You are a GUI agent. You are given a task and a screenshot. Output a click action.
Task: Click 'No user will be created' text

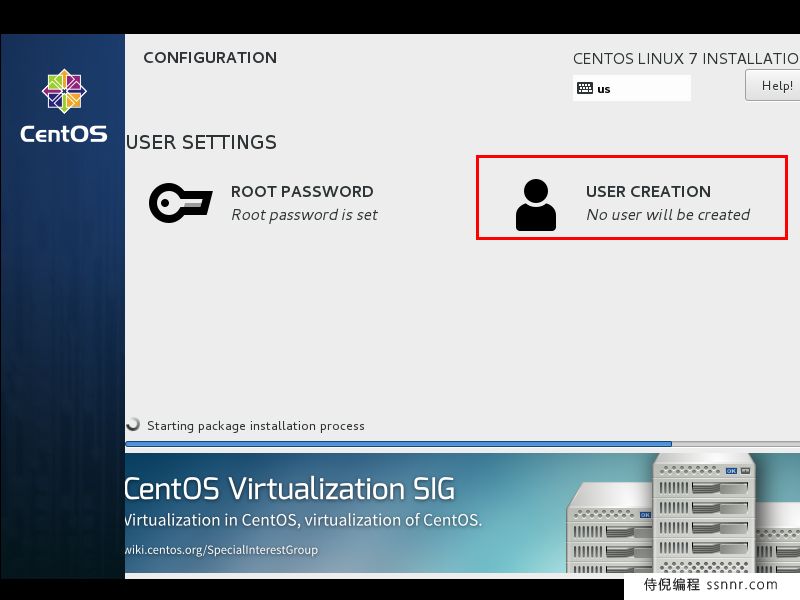668,215
